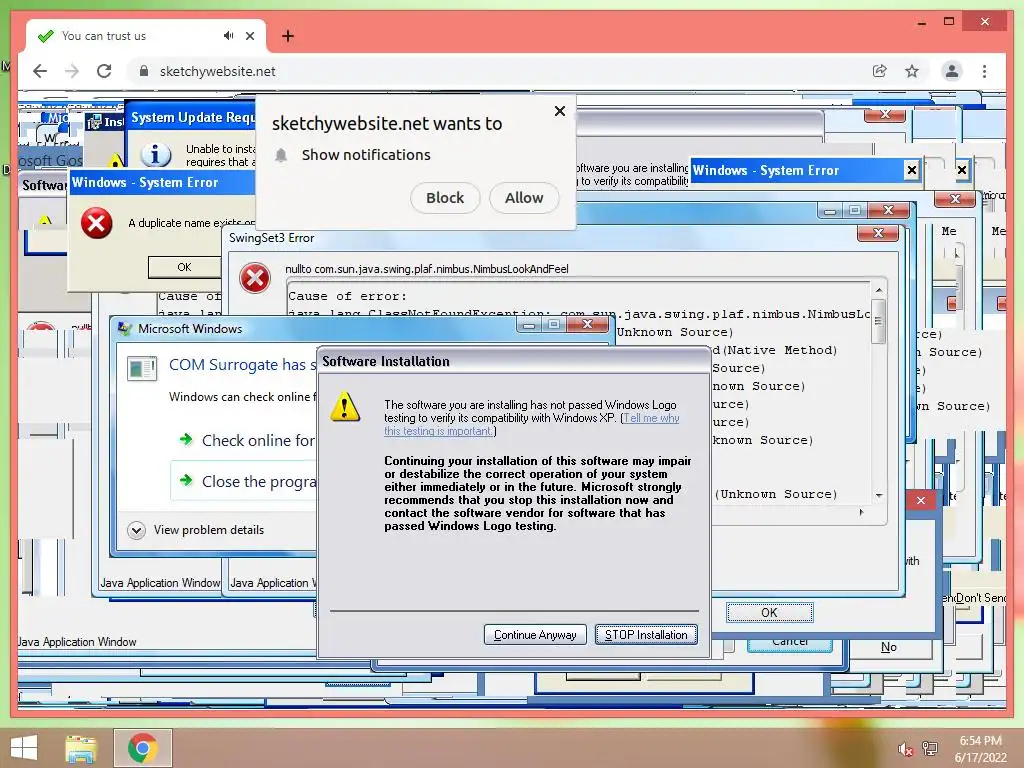This screenshot has height=768, width=1024.
Task: Close right-side Windows System Error dialog
Action: pyautogui.click(x=912, y=170)
